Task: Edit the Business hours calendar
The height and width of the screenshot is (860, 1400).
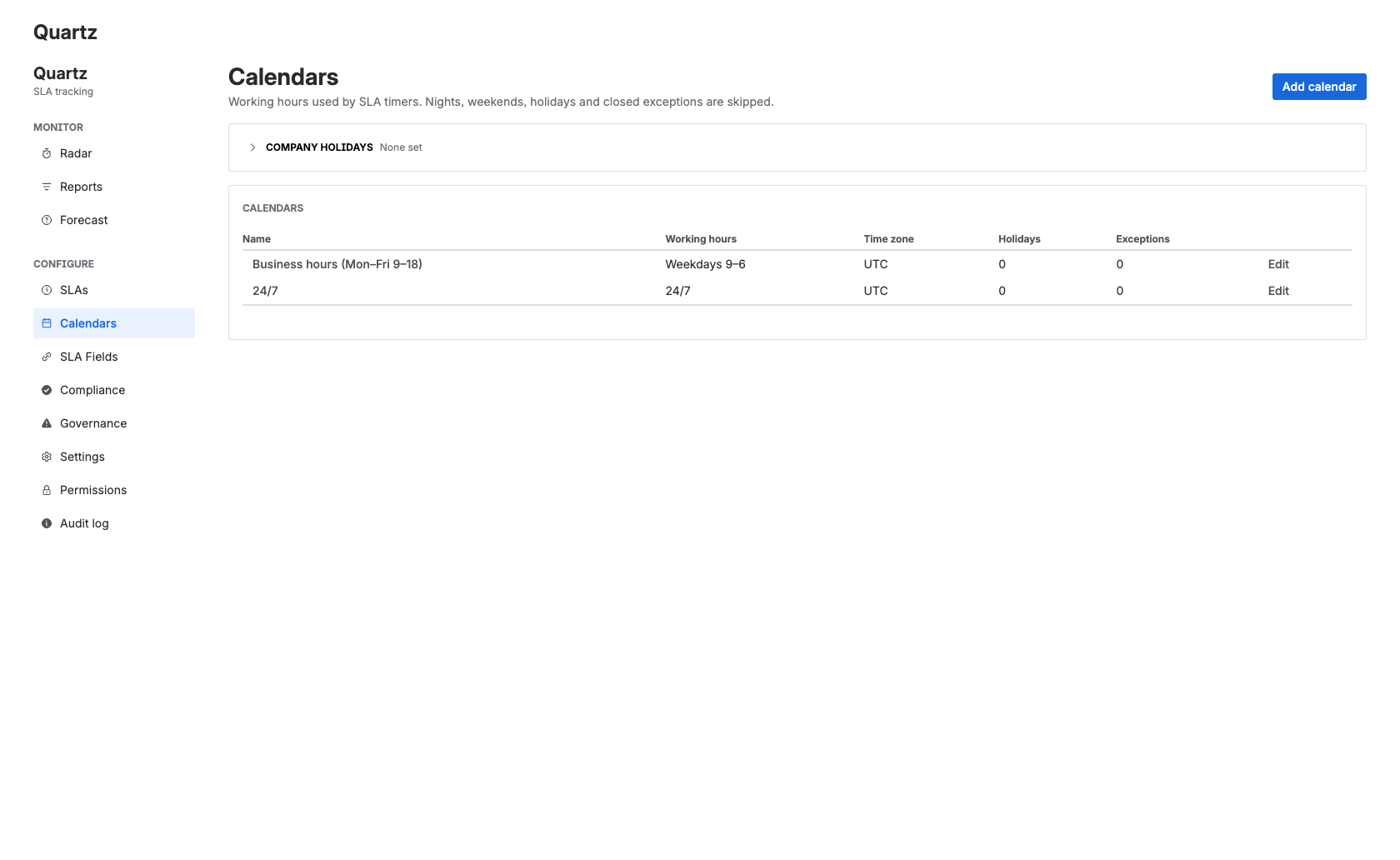Action: coord(1278,264)
